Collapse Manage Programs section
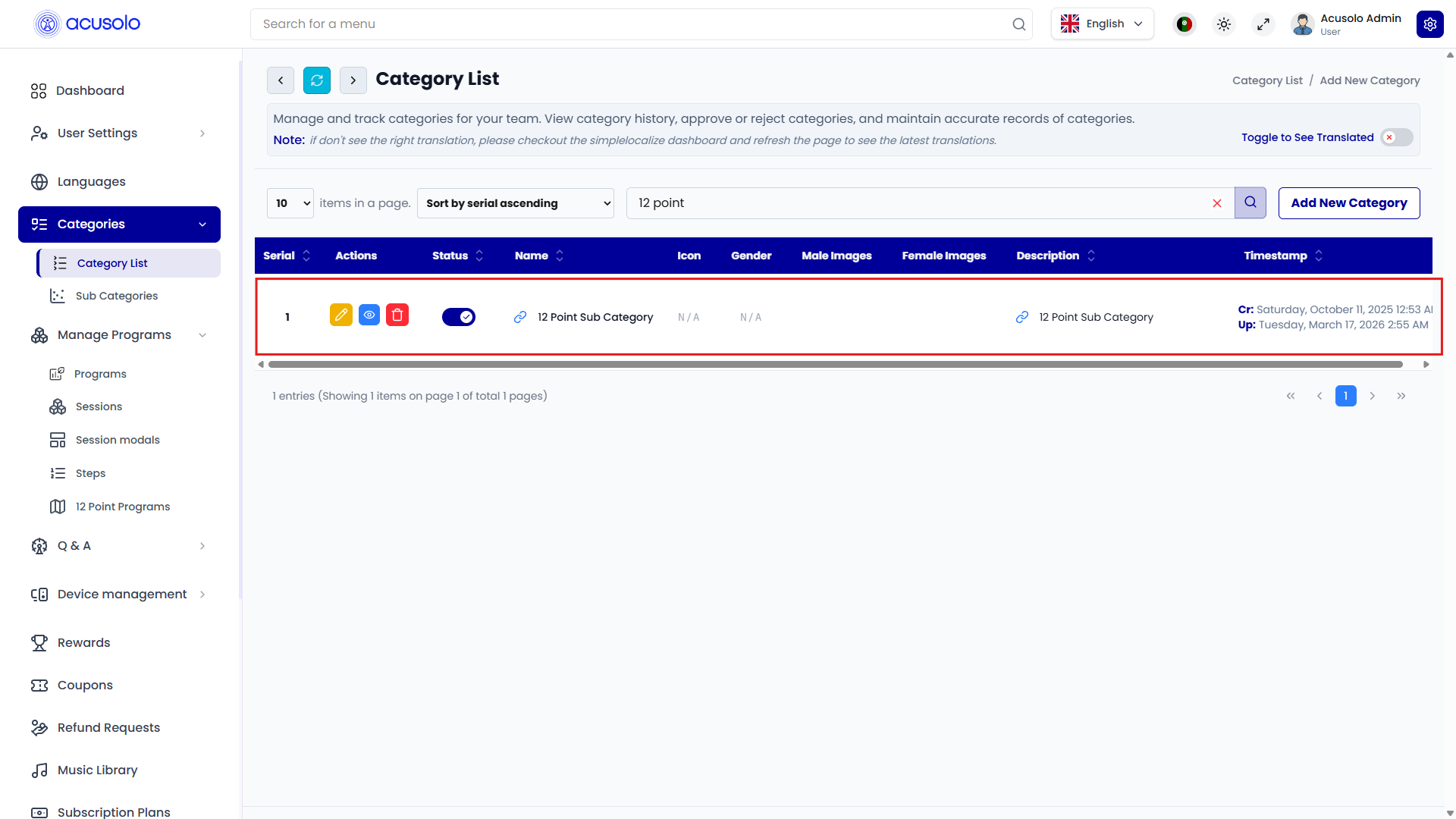Viewport: 1456px width, 819px height. [x=119, y=335]
